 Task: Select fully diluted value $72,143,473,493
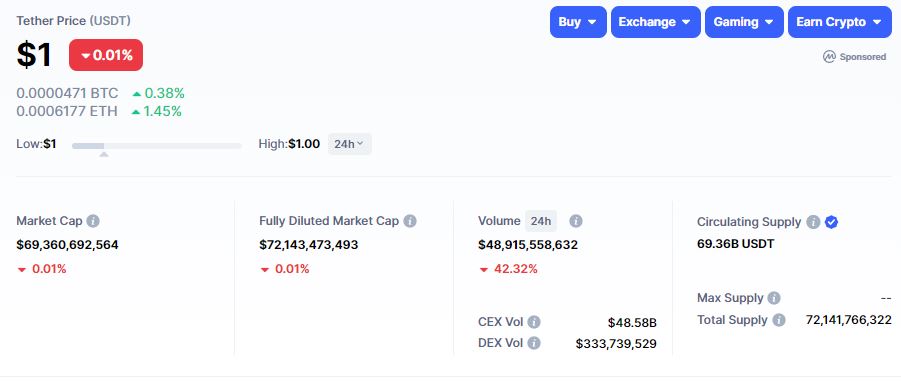[x=309, y=245]
